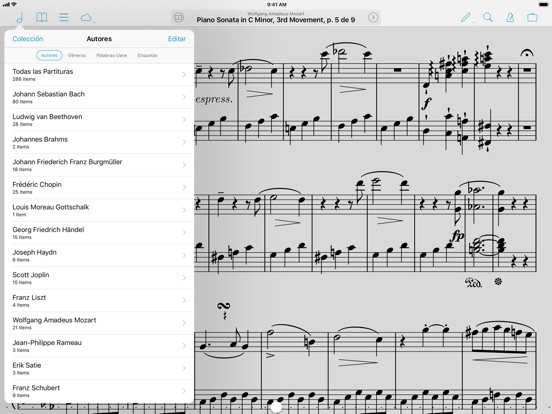552x414 pixels.
Task: Open the bookmarks book icon
Action: coord(42,17)
